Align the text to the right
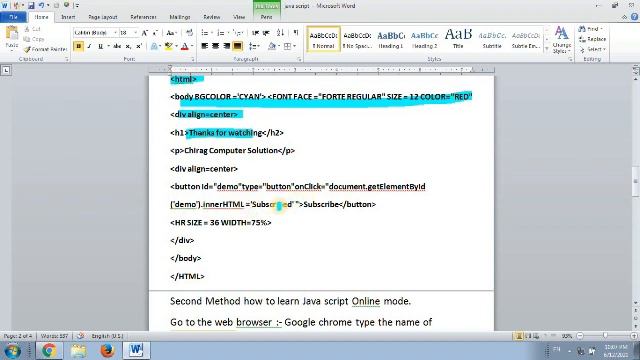 pos(227,46)
